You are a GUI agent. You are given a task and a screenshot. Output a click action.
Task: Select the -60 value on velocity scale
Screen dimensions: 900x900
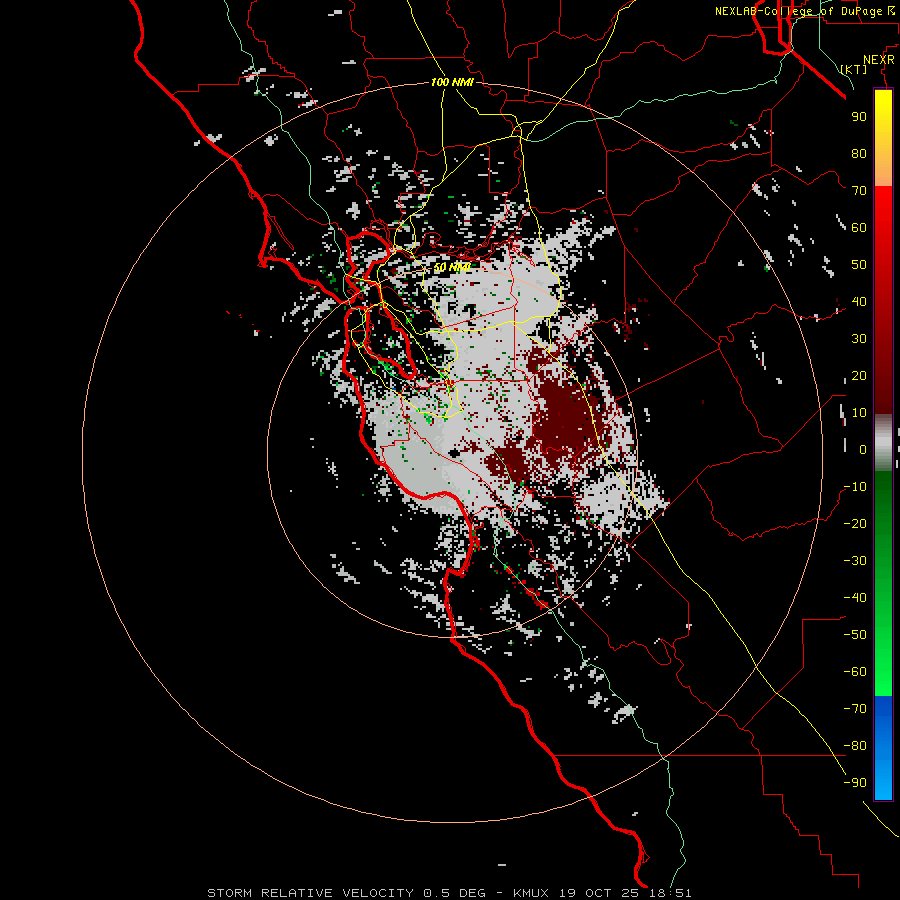point(855,672)
